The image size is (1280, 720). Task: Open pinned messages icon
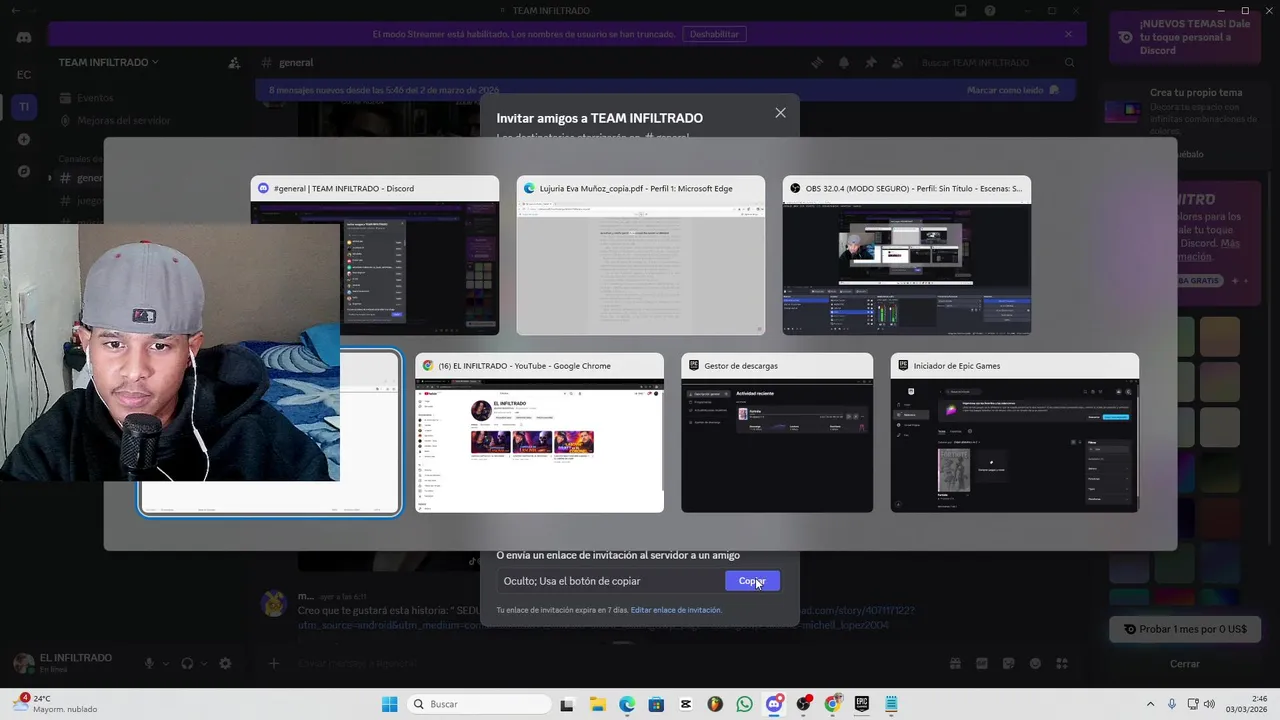pyautogui.click(x=871, y=62)
